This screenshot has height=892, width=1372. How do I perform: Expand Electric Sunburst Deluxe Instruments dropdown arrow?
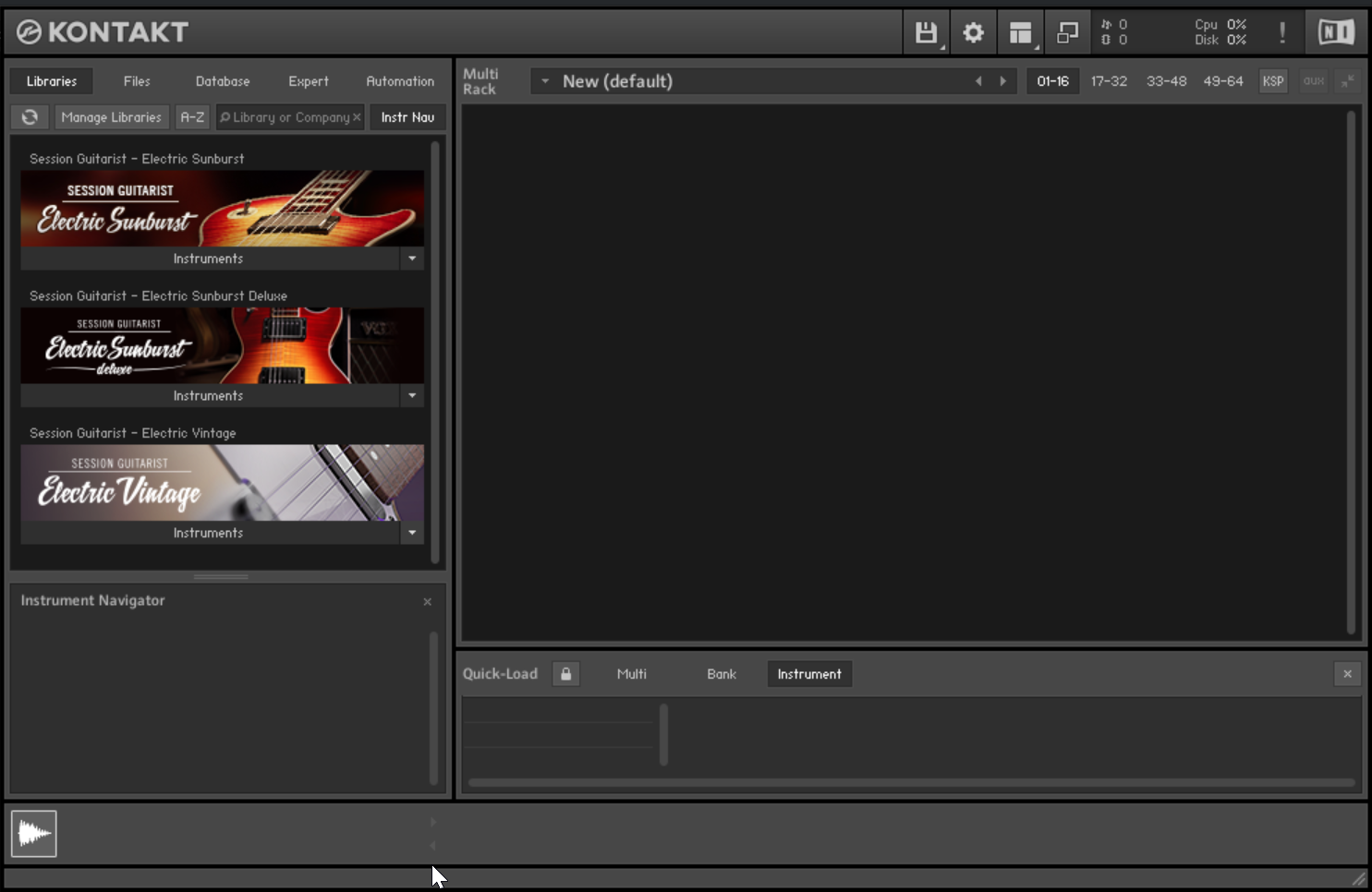(412, 395)
